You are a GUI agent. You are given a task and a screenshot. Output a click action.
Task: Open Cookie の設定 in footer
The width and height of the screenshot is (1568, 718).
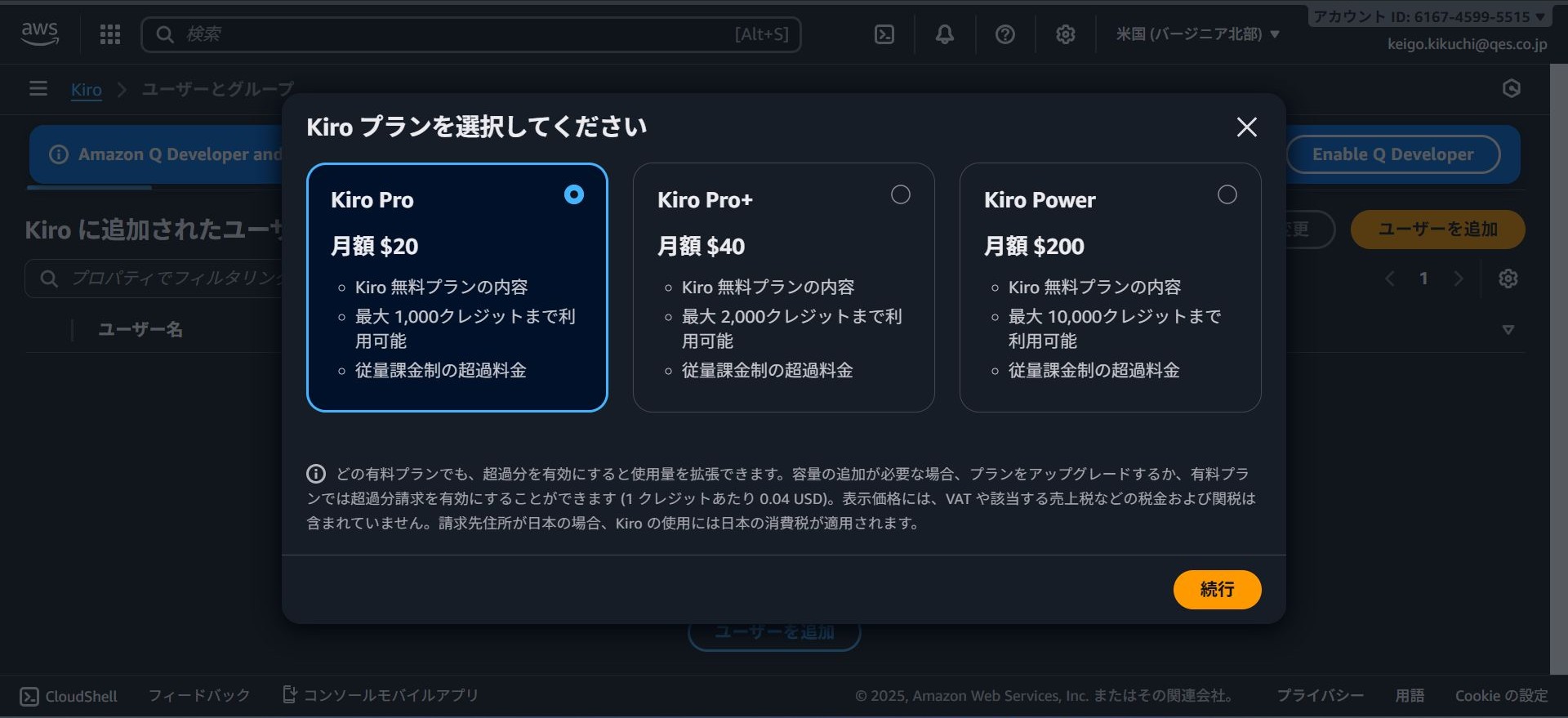pyautogui.click(x=1501, y=696)
